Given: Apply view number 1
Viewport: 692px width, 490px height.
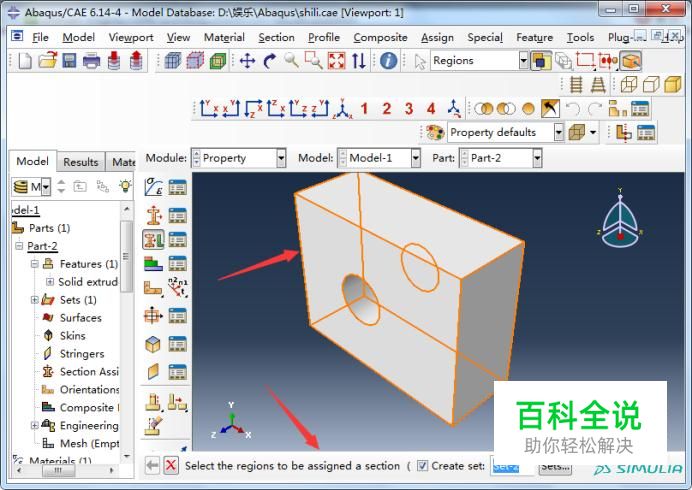Looking at the screenshot, I should click(364, 108).
